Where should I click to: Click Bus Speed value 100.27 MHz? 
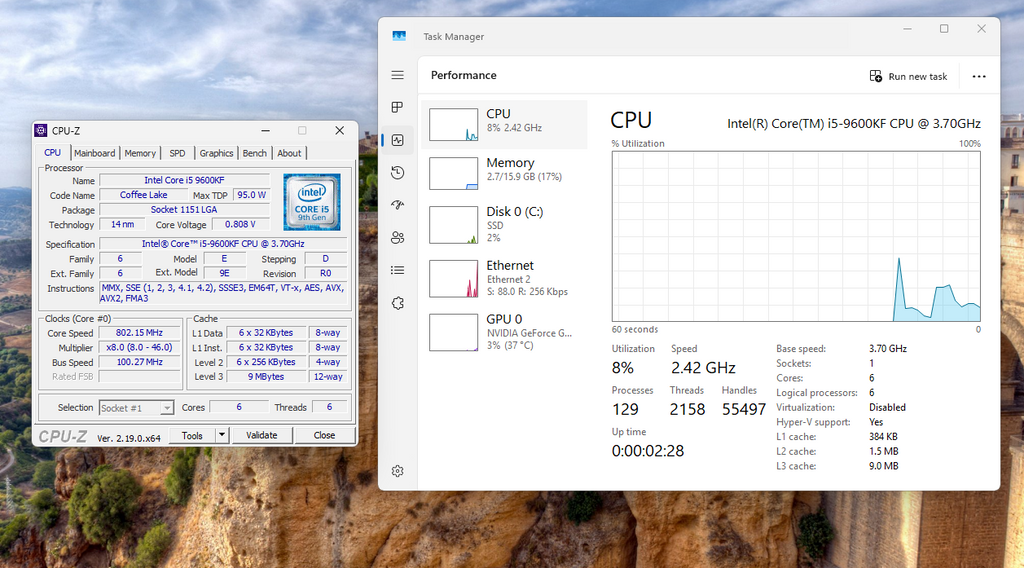point(139,362)
